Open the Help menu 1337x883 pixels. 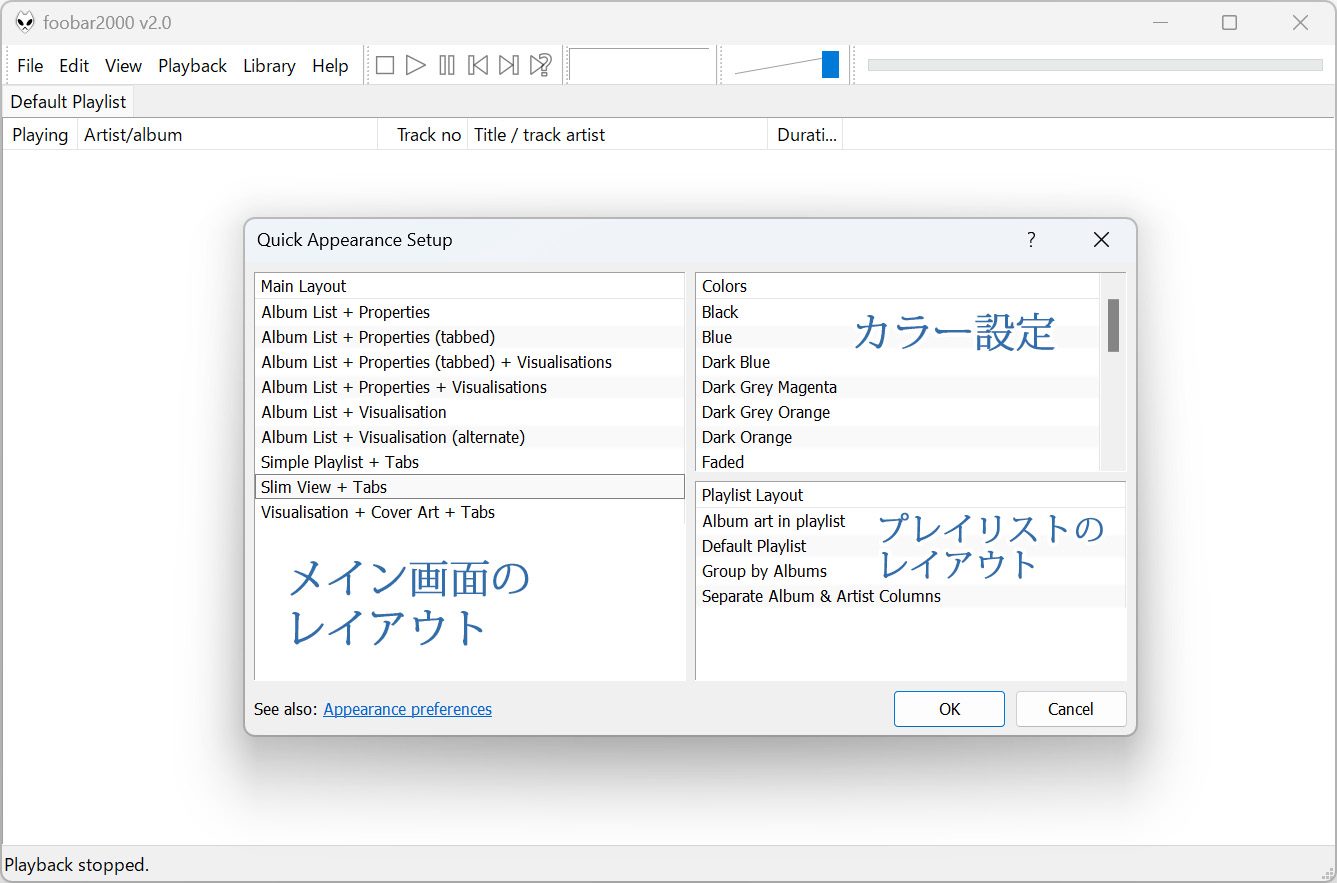click(x=330, y=66)
